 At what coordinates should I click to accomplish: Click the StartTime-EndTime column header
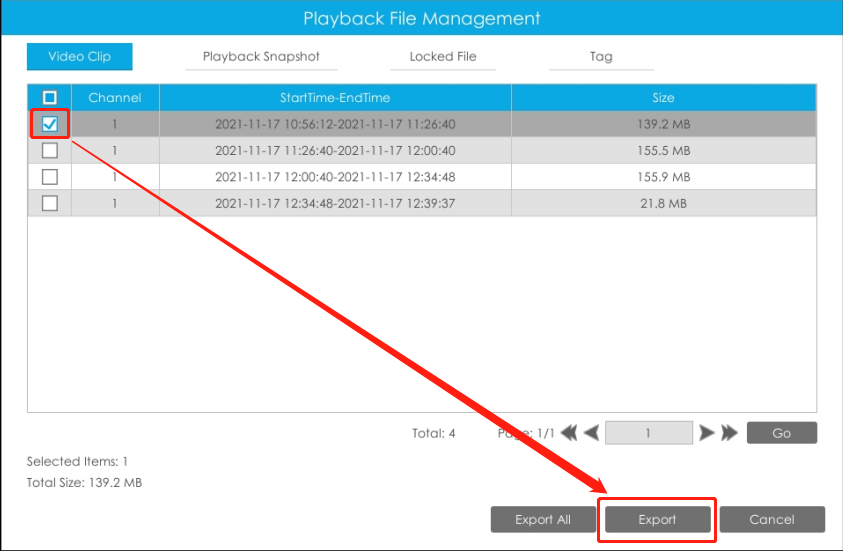pos(335,97)
